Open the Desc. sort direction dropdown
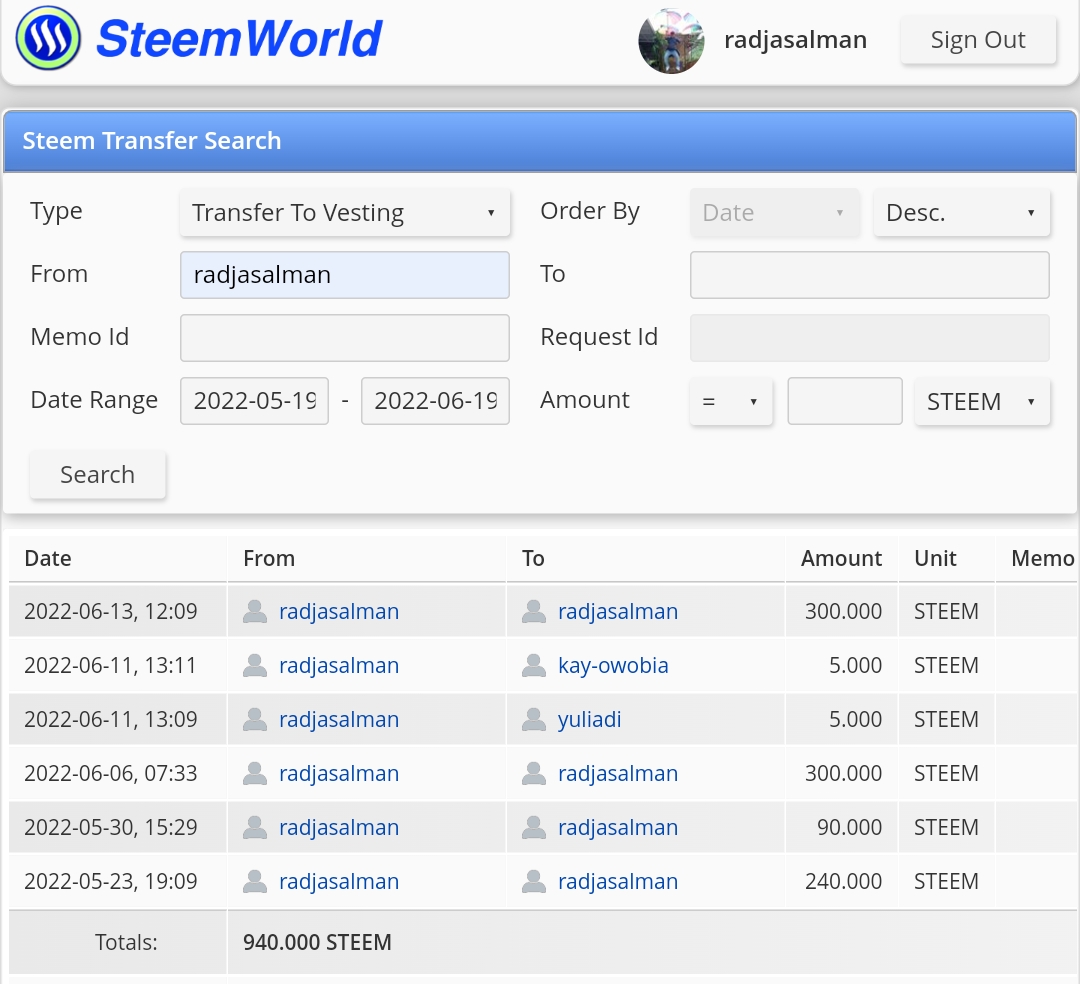The image size is (1080, 984). point(962,213)
